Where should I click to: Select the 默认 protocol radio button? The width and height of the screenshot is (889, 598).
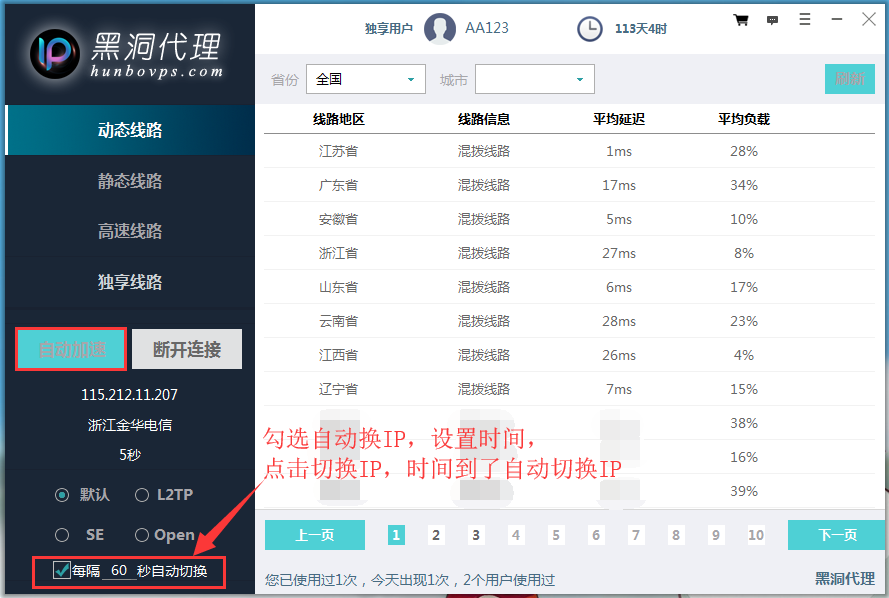[x=62, y=494]
